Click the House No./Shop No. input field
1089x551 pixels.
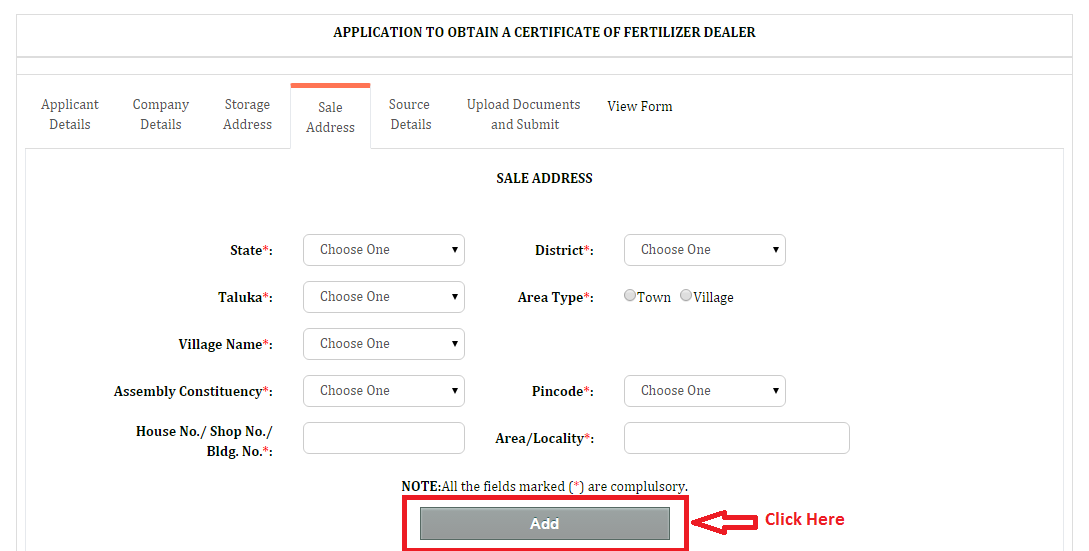[x=384, y=438]
